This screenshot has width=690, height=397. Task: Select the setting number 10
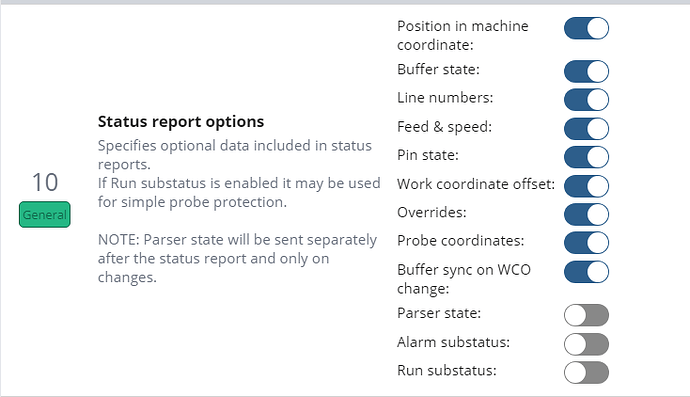[45, 182]
